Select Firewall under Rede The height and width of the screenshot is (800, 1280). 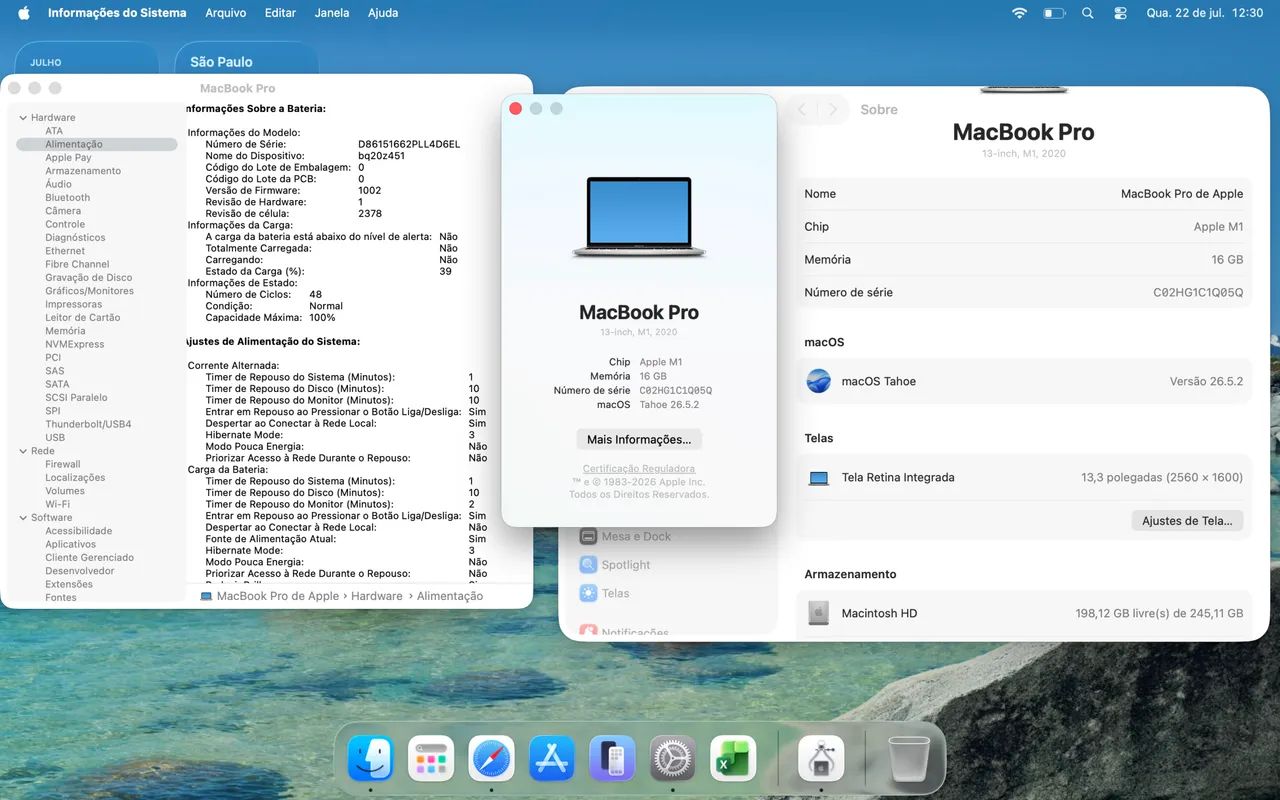62,464
